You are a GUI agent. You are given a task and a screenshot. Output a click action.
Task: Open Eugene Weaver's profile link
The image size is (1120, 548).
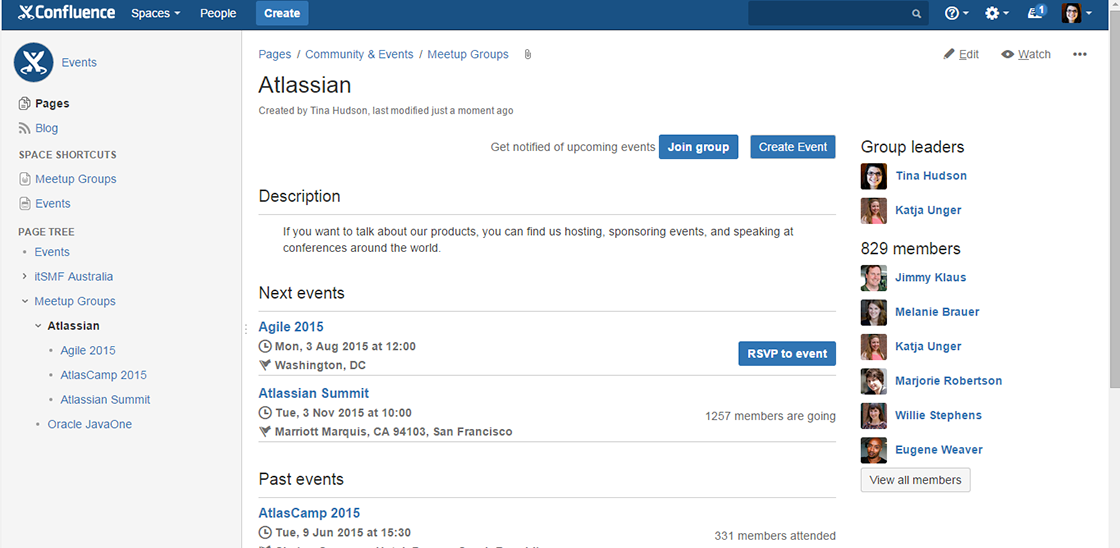point(939,449)
